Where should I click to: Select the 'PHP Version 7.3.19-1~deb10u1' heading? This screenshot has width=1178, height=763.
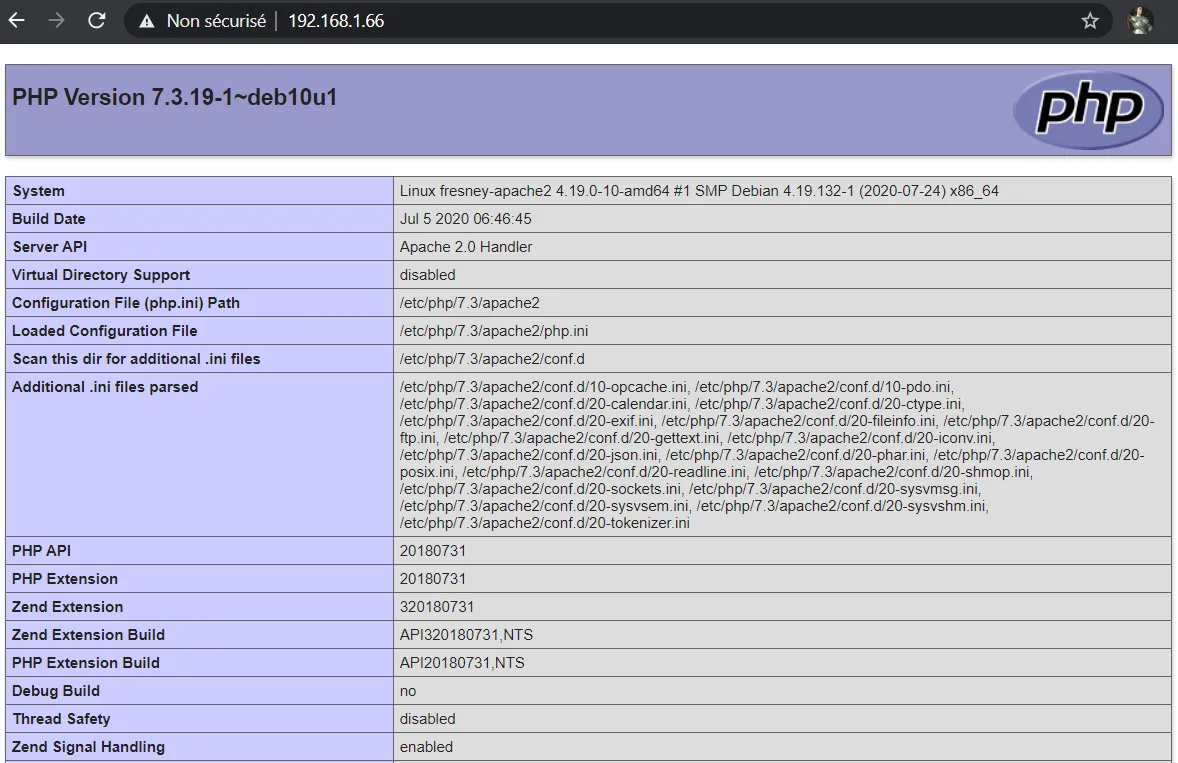pos(174,97)
